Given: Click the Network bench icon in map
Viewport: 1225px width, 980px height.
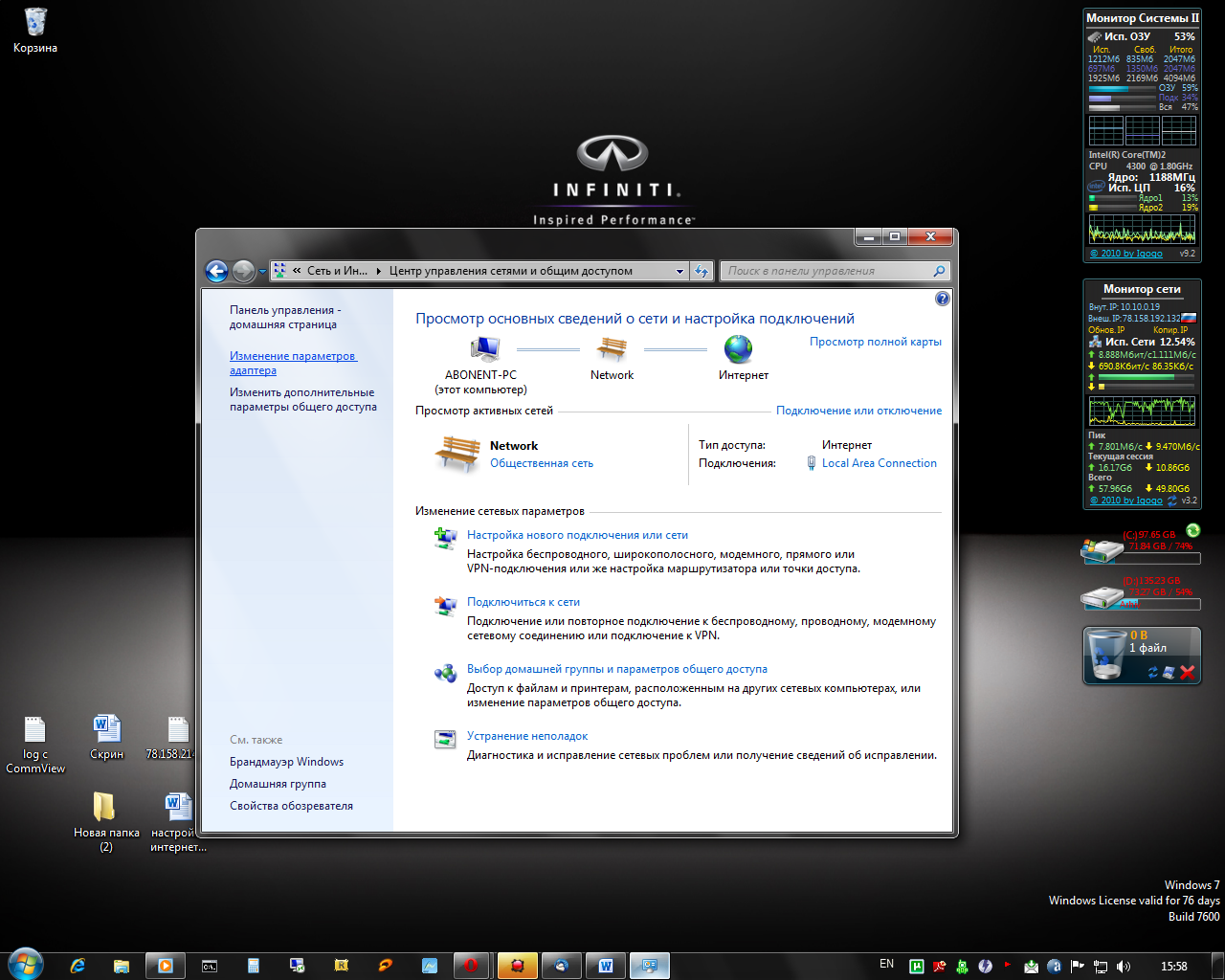Looking at the screenshot, I should pos(612,349).
